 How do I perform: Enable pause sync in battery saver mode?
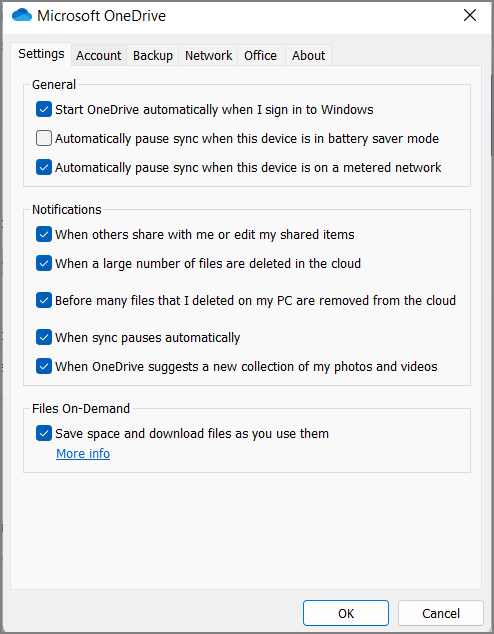(44, 138)
